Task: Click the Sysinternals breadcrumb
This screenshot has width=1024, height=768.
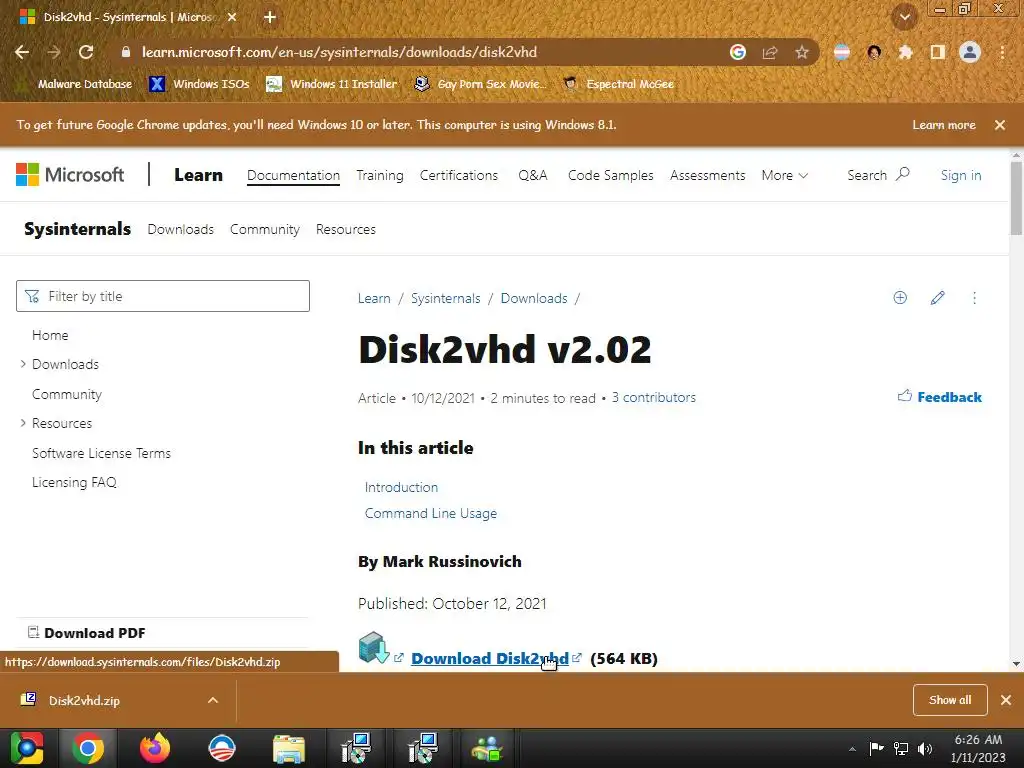Action: point(445,298)
